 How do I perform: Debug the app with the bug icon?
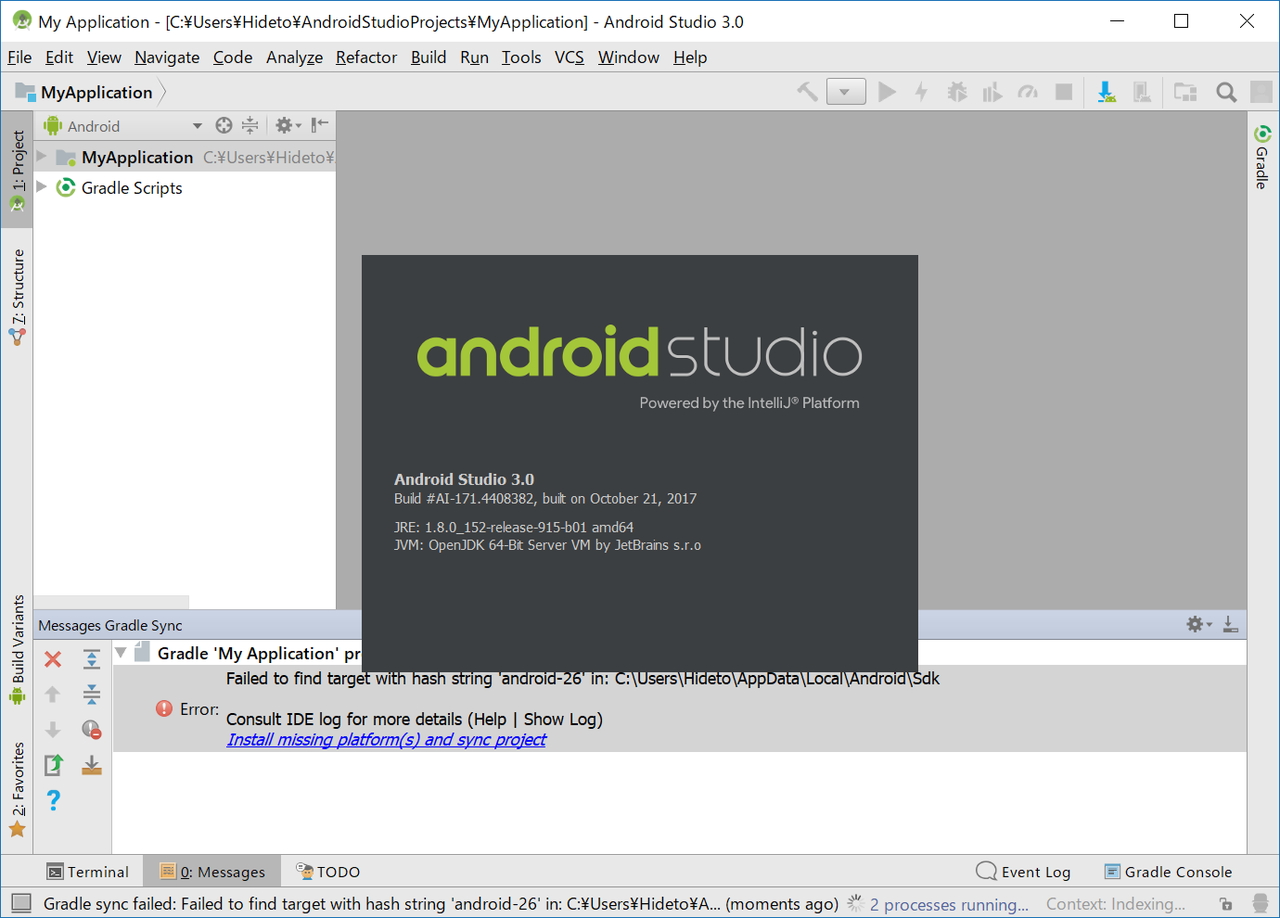957,92
